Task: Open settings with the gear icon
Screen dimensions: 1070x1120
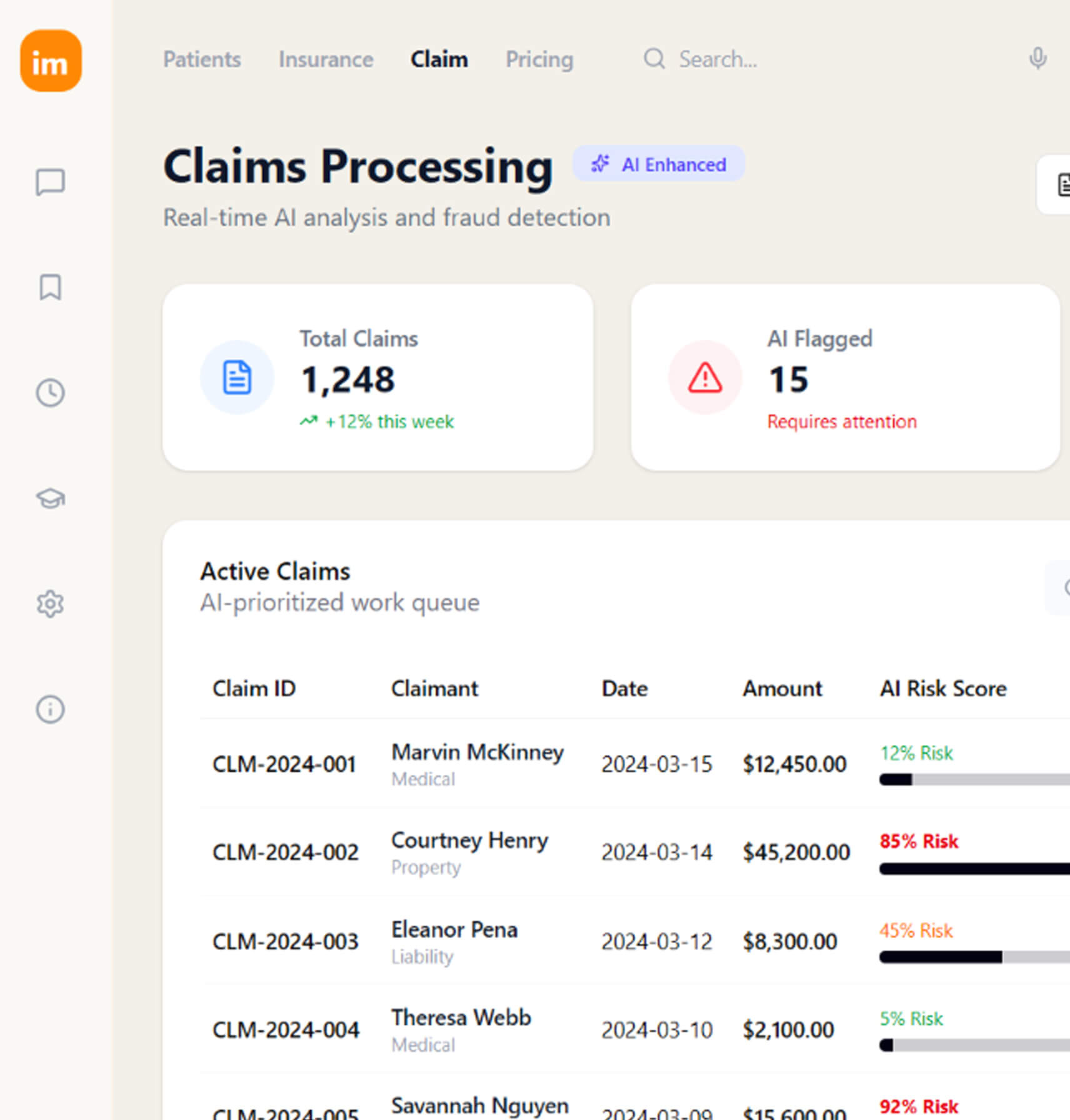Action: pyautogui.click(x=50, y=604)
